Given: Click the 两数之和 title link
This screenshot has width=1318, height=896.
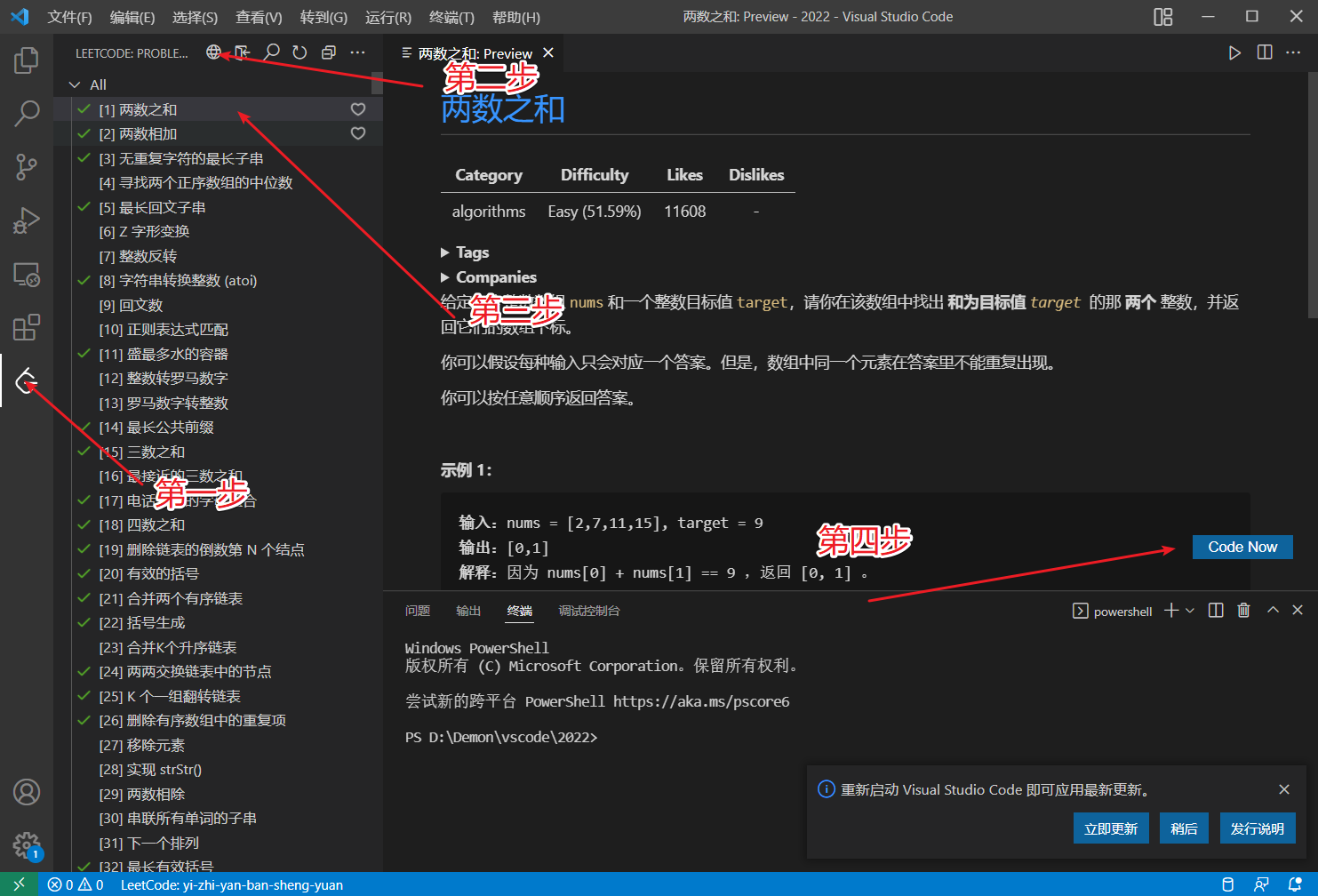Looking at the screenshot, I should 503,109.
